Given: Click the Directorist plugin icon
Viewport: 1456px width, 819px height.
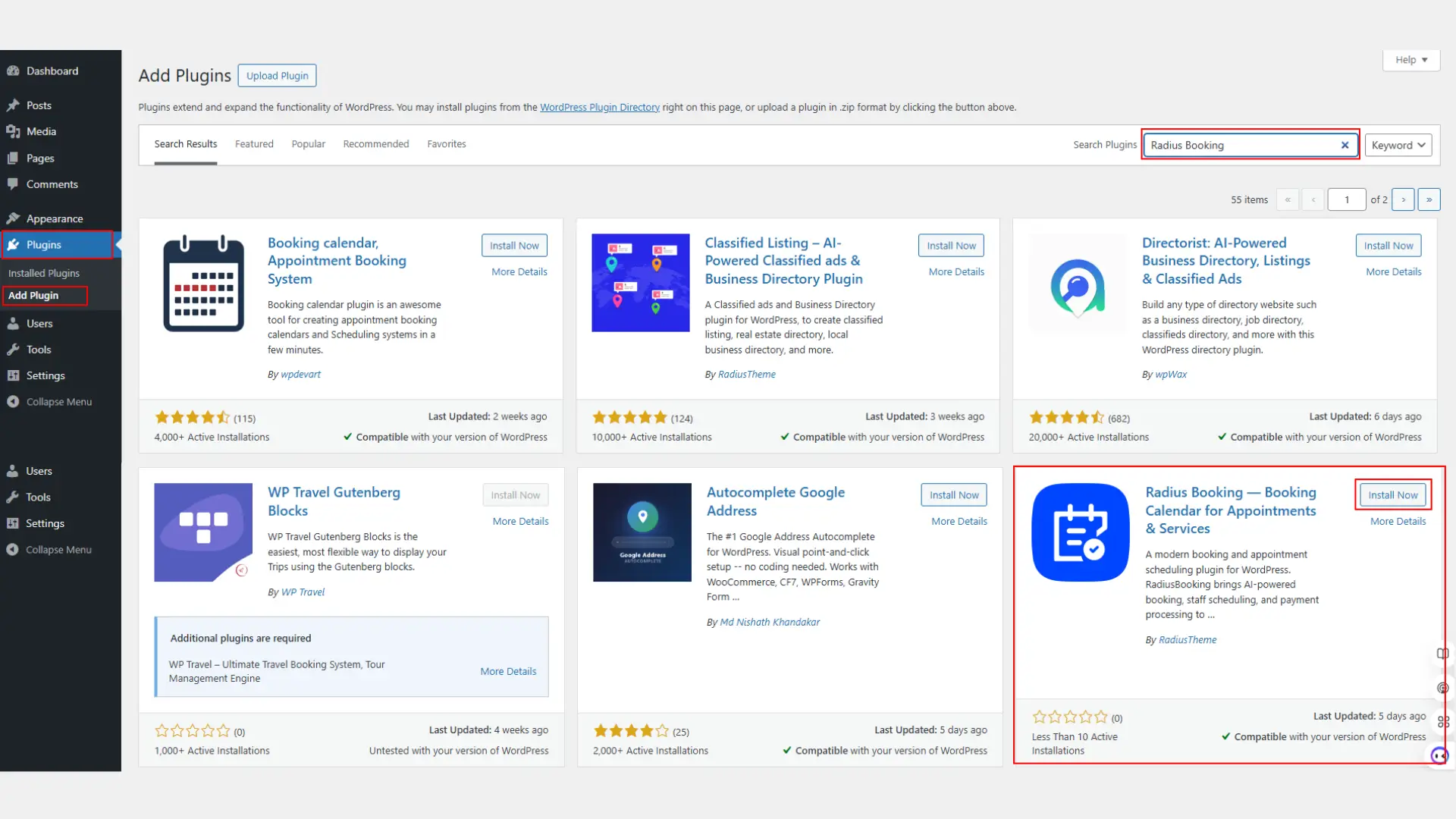Looking at the screenshot, I should 1078,283.
